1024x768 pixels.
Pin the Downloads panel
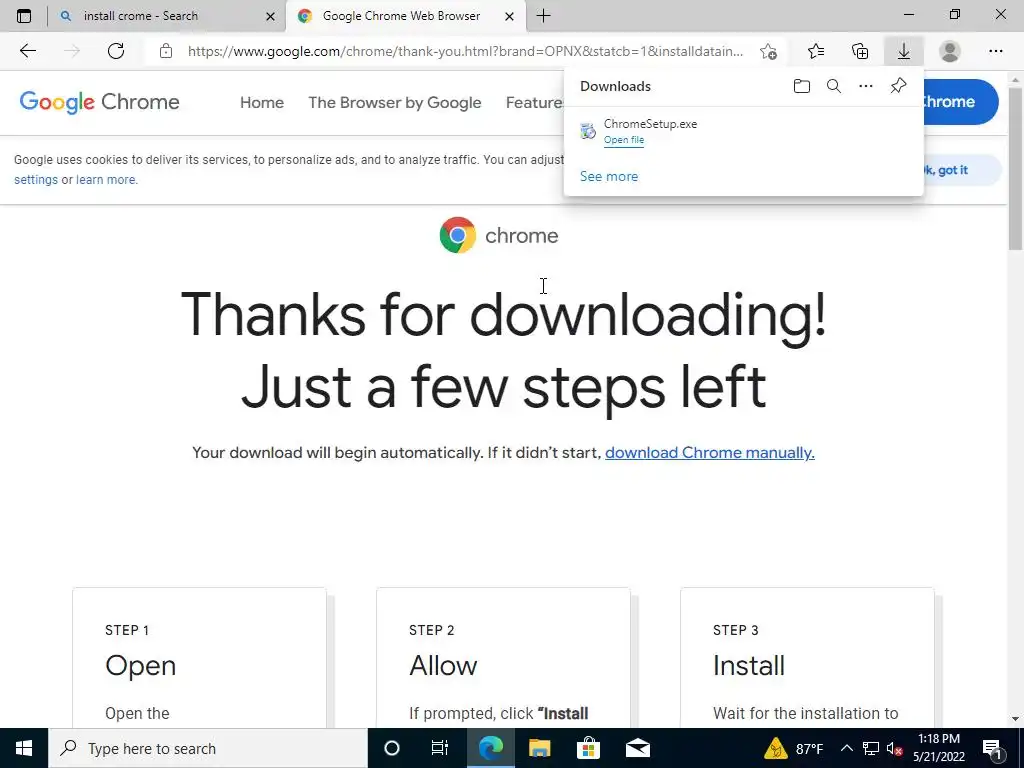point(899,86)
